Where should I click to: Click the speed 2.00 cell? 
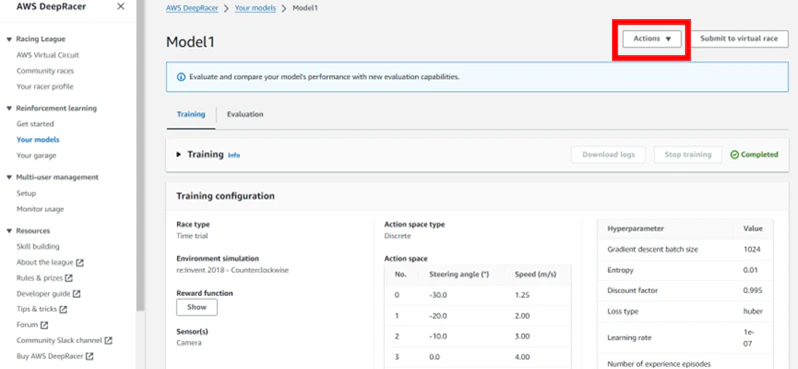coord(522,316)
